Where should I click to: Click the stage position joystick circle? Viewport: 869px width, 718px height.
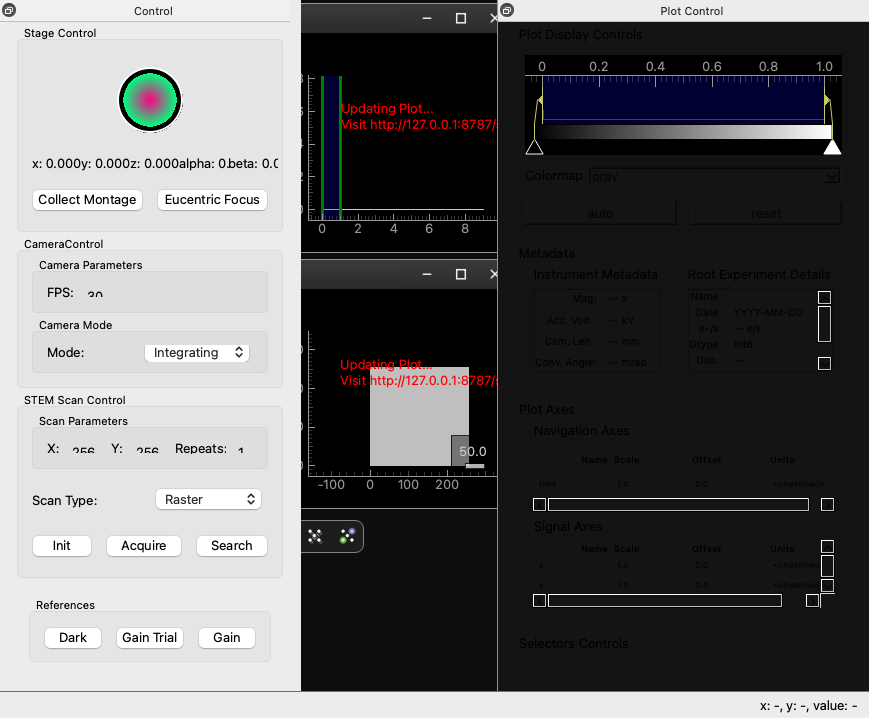pyautogui.click(x=150, y=99)
